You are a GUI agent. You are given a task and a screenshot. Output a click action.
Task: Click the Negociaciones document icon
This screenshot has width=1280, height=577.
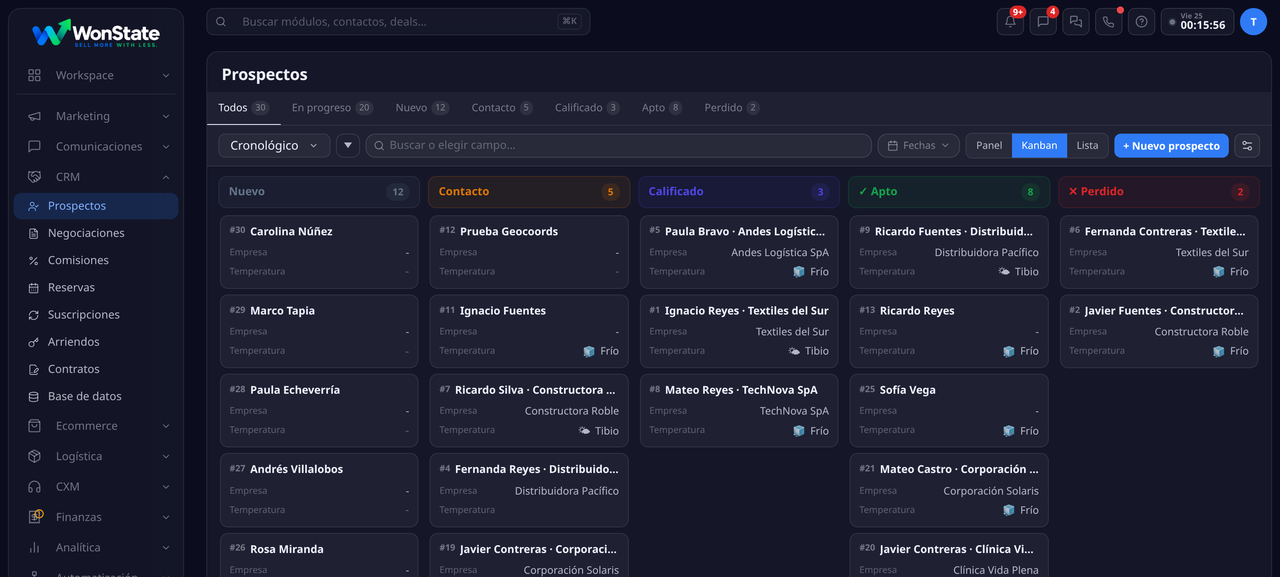pyautogui.click(x=35, y=233)
